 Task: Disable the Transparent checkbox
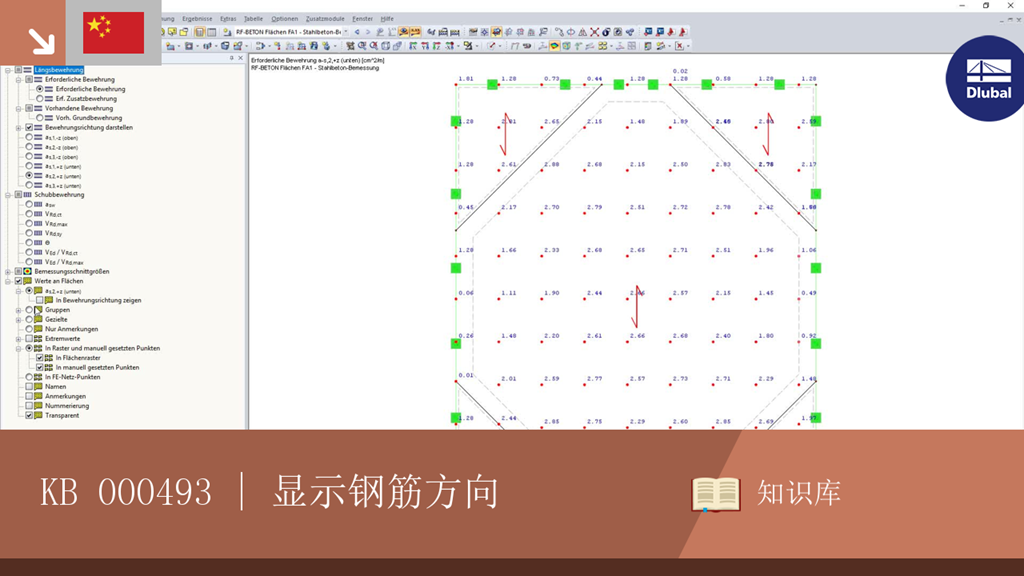[x=29, y=415]
